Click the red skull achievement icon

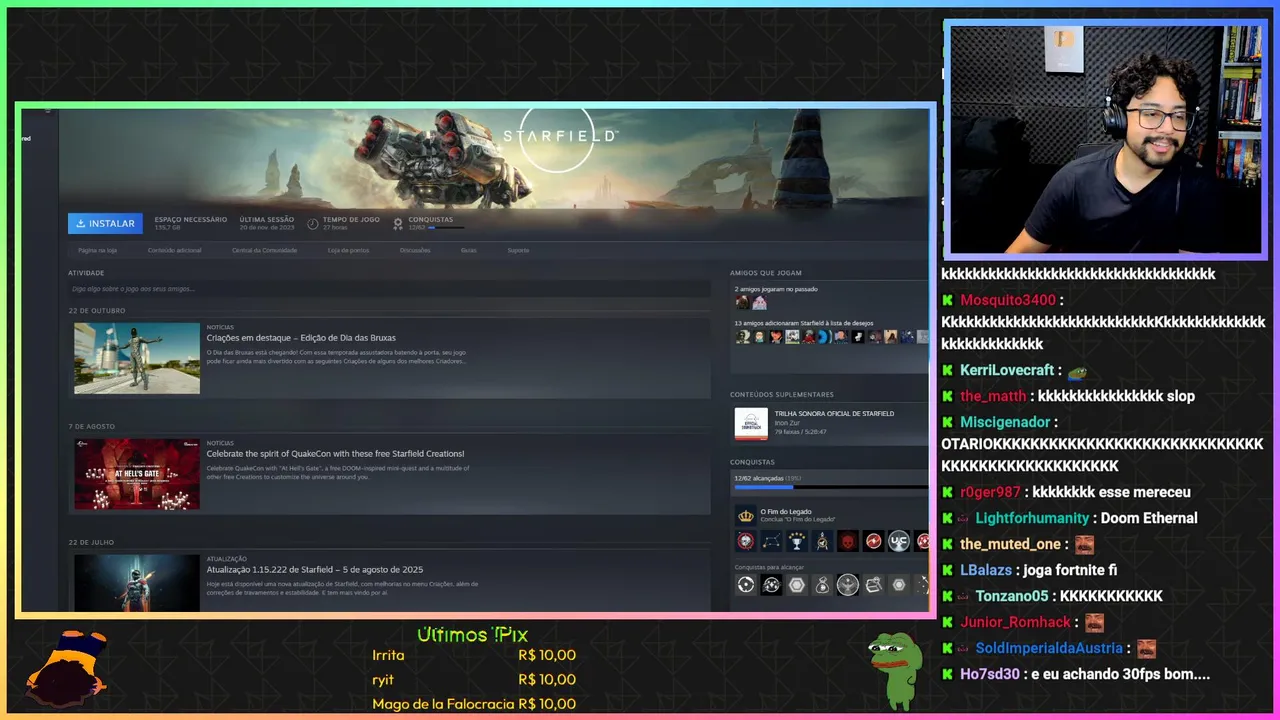[848, 541]
